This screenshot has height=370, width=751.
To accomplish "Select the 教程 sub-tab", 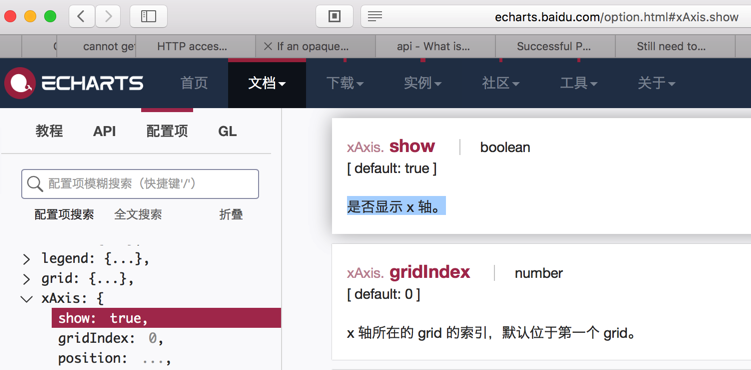I will (x=49, y=131).
